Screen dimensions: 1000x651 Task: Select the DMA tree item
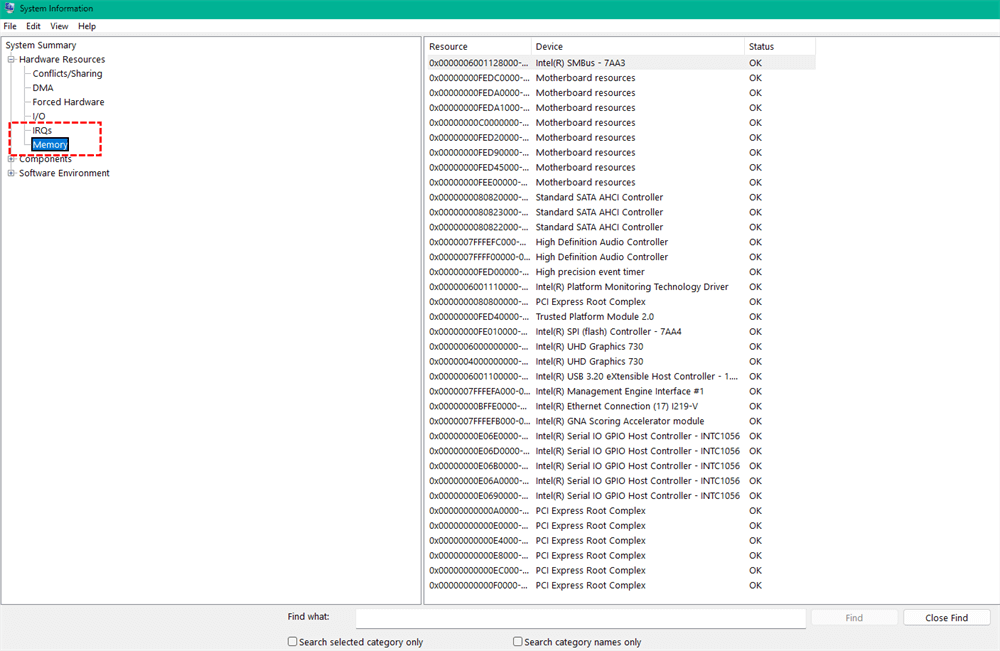(x=43, y=88)
